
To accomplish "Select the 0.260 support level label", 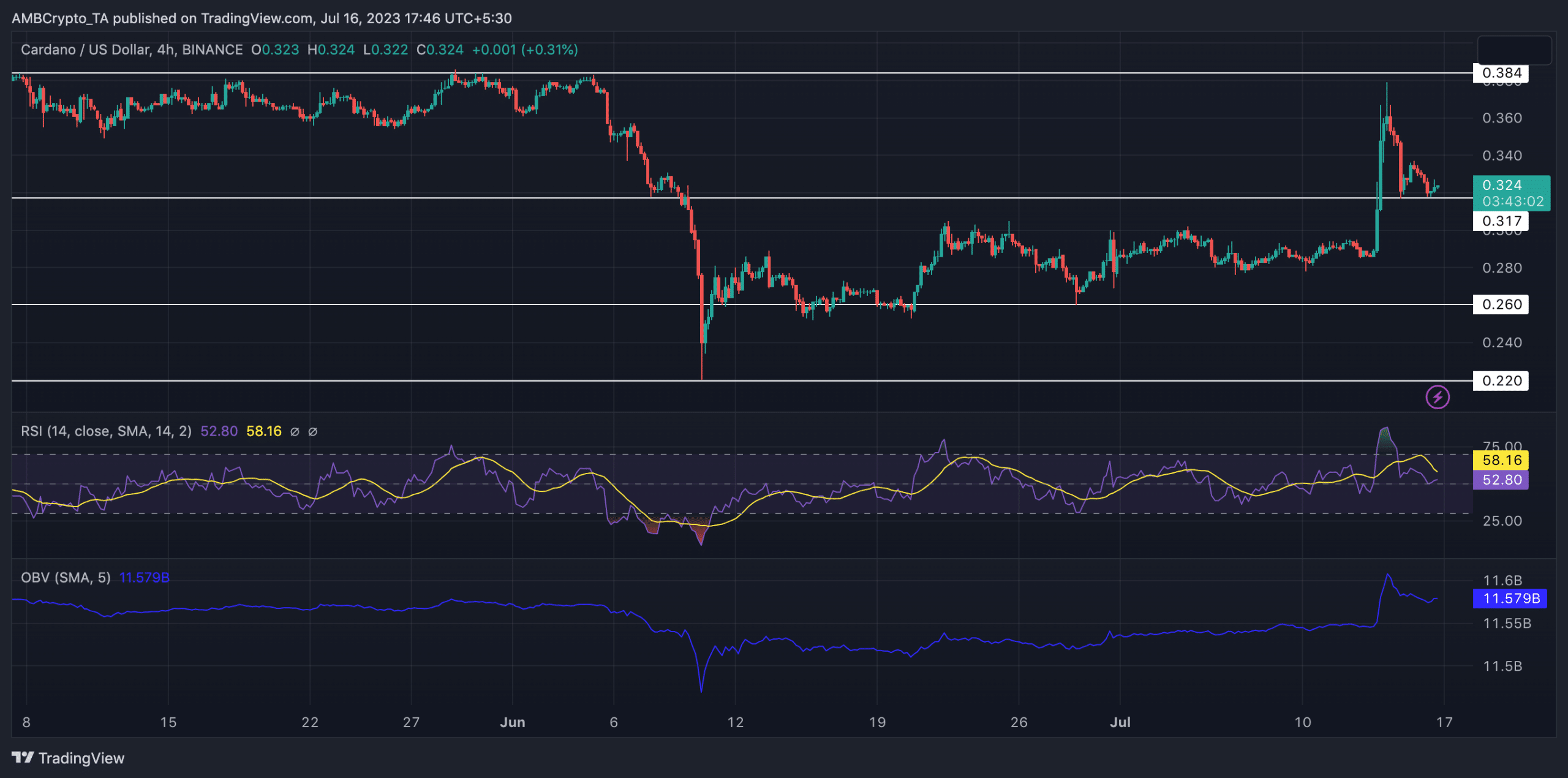I will point(1501,304).
